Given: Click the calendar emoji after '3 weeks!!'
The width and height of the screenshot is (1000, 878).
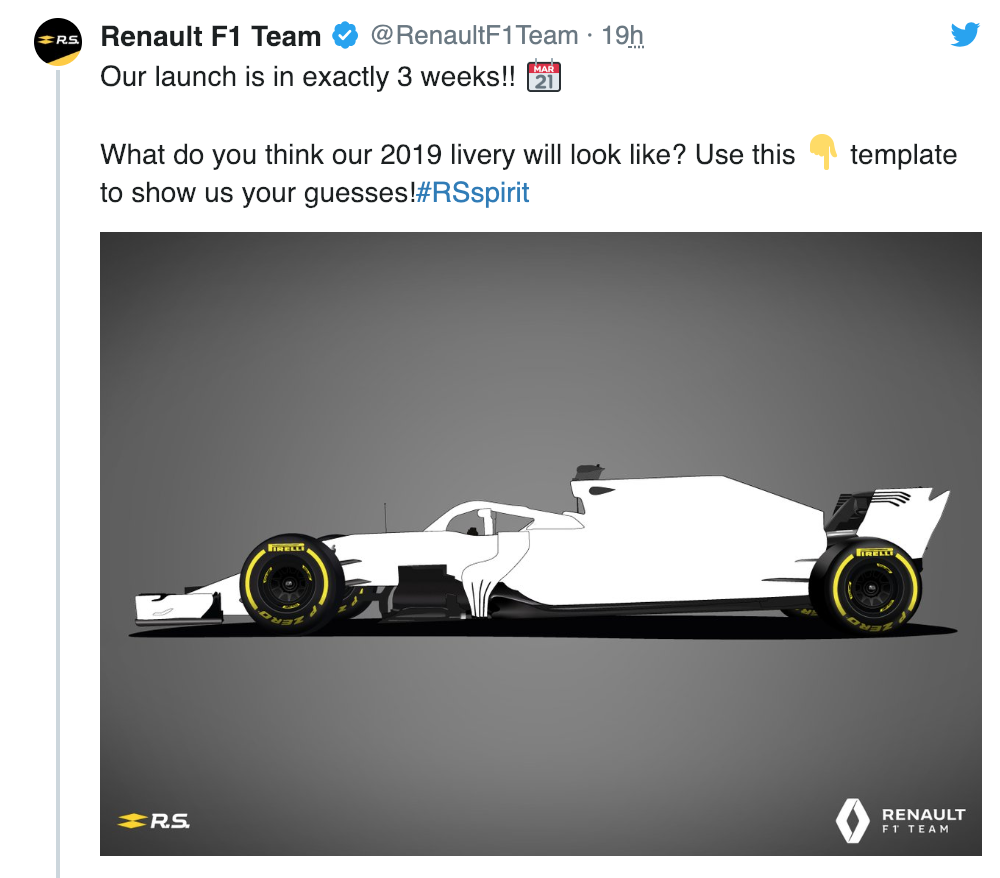Looking at the screenshot, I should point(544,77).
